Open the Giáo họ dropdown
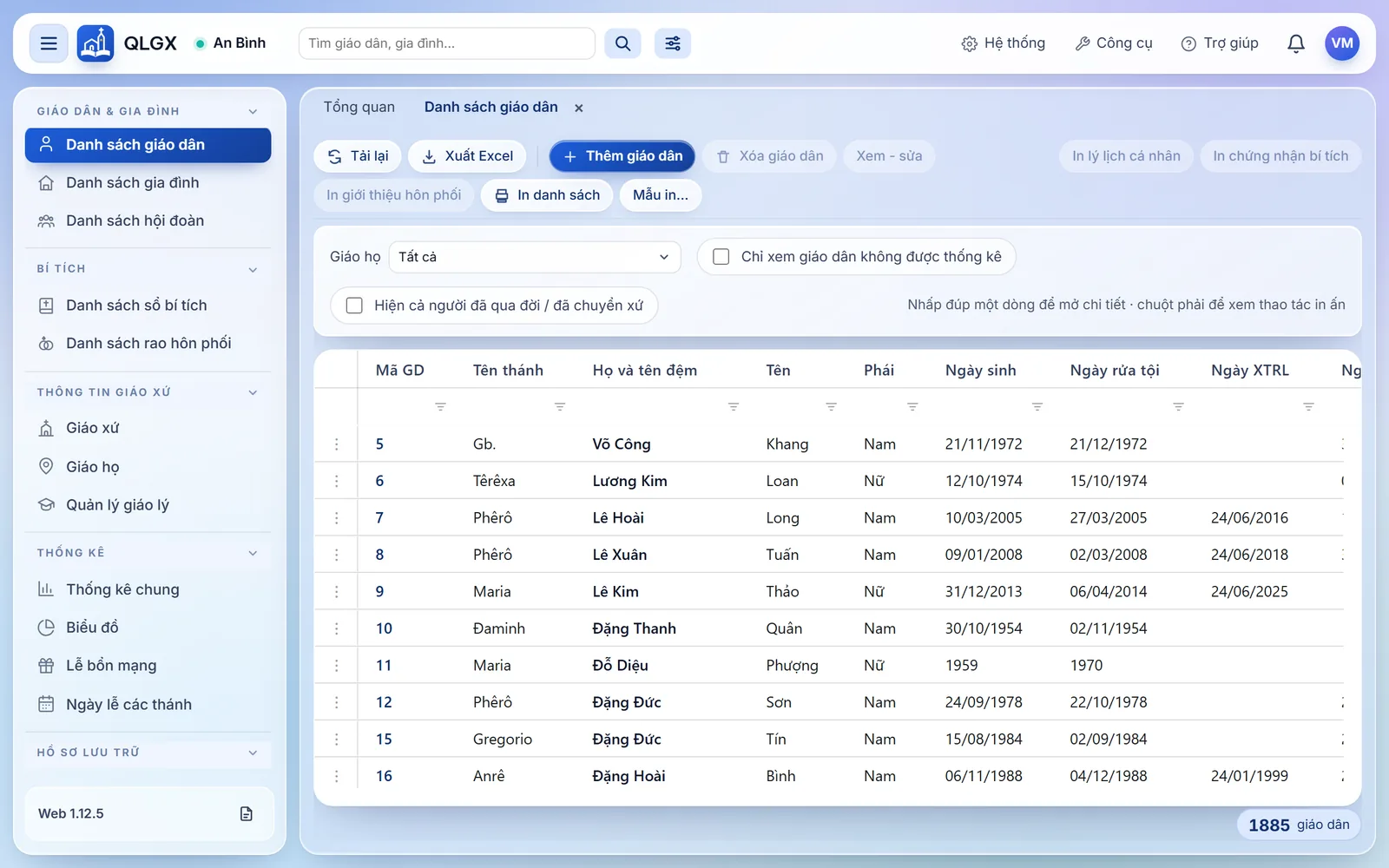The width and height of the screenshot is (1389, 868). pos(534,257)
